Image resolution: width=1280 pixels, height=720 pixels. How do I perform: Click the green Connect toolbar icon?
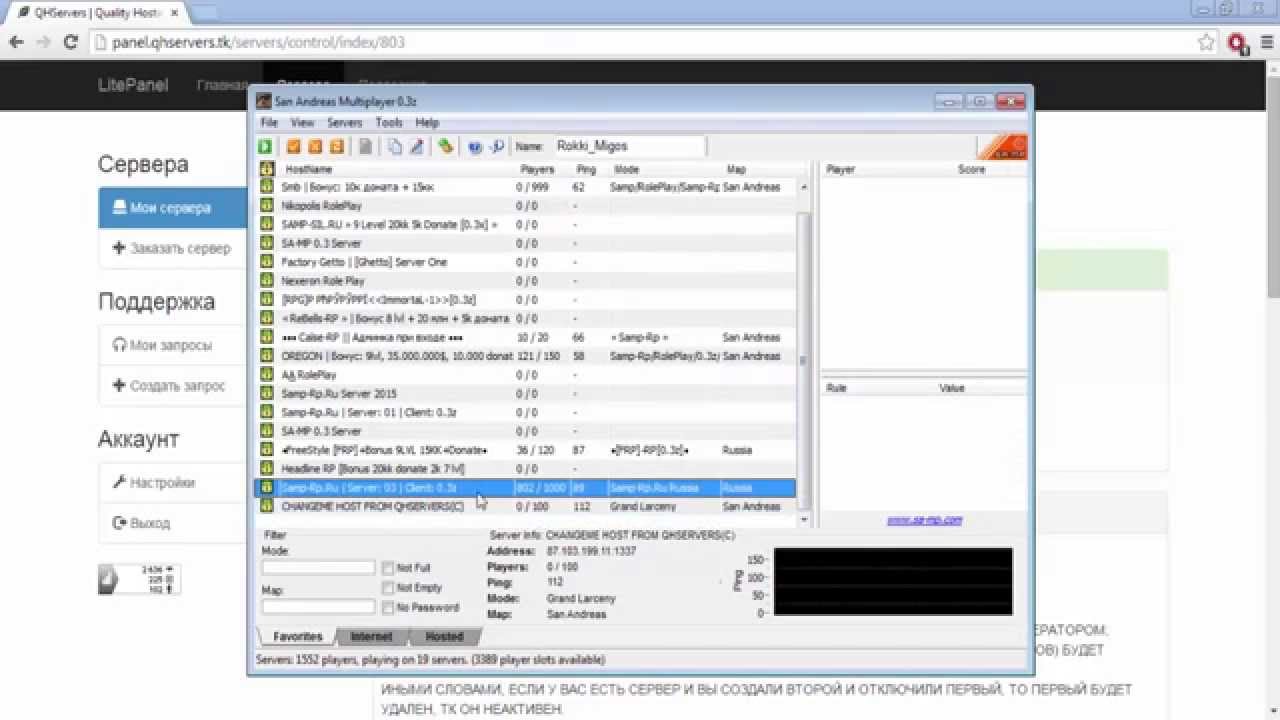[265, 147]
